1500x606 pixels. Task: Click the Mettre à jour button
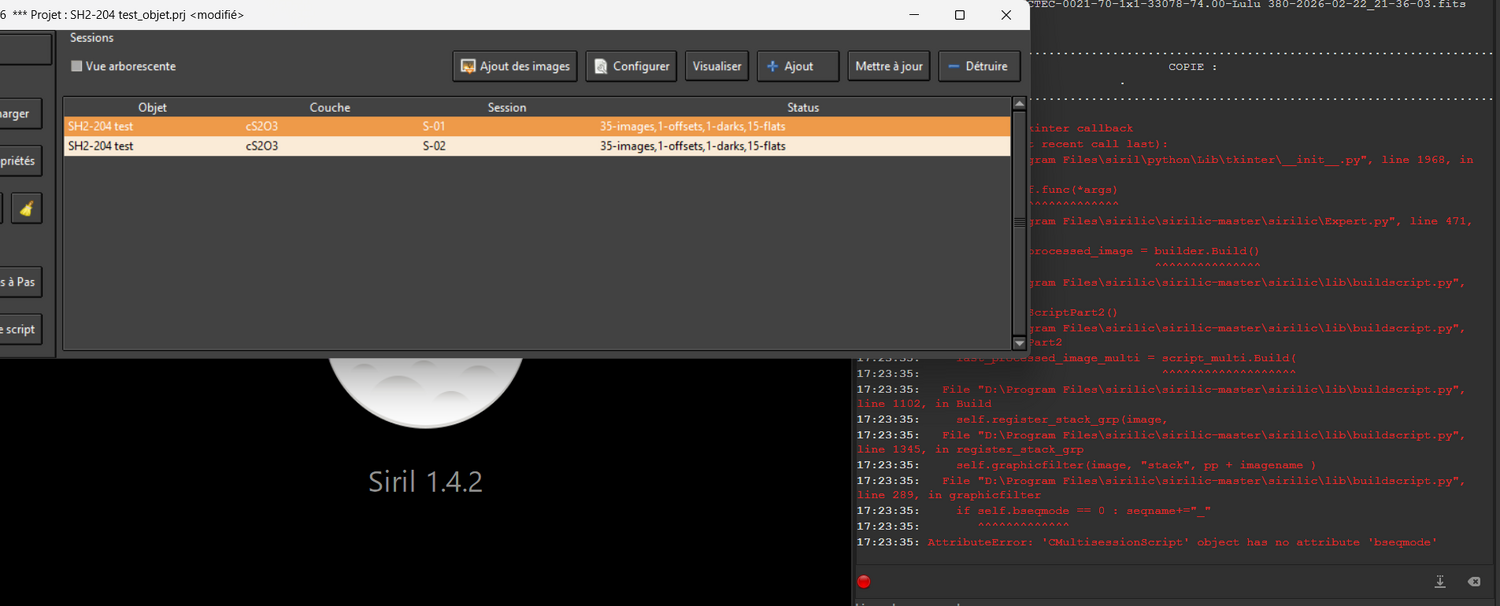(x=889, y=66)
